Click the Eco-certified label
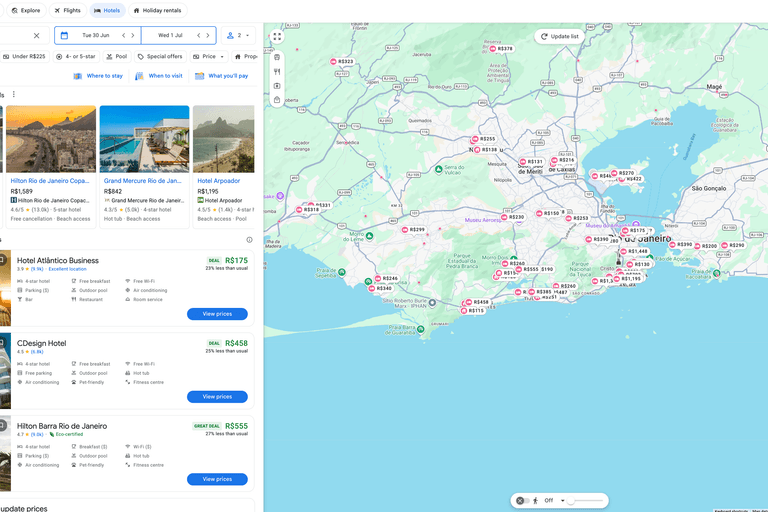Image resolution: width=768 pixels, height=512 pixels. coord(69,434)
